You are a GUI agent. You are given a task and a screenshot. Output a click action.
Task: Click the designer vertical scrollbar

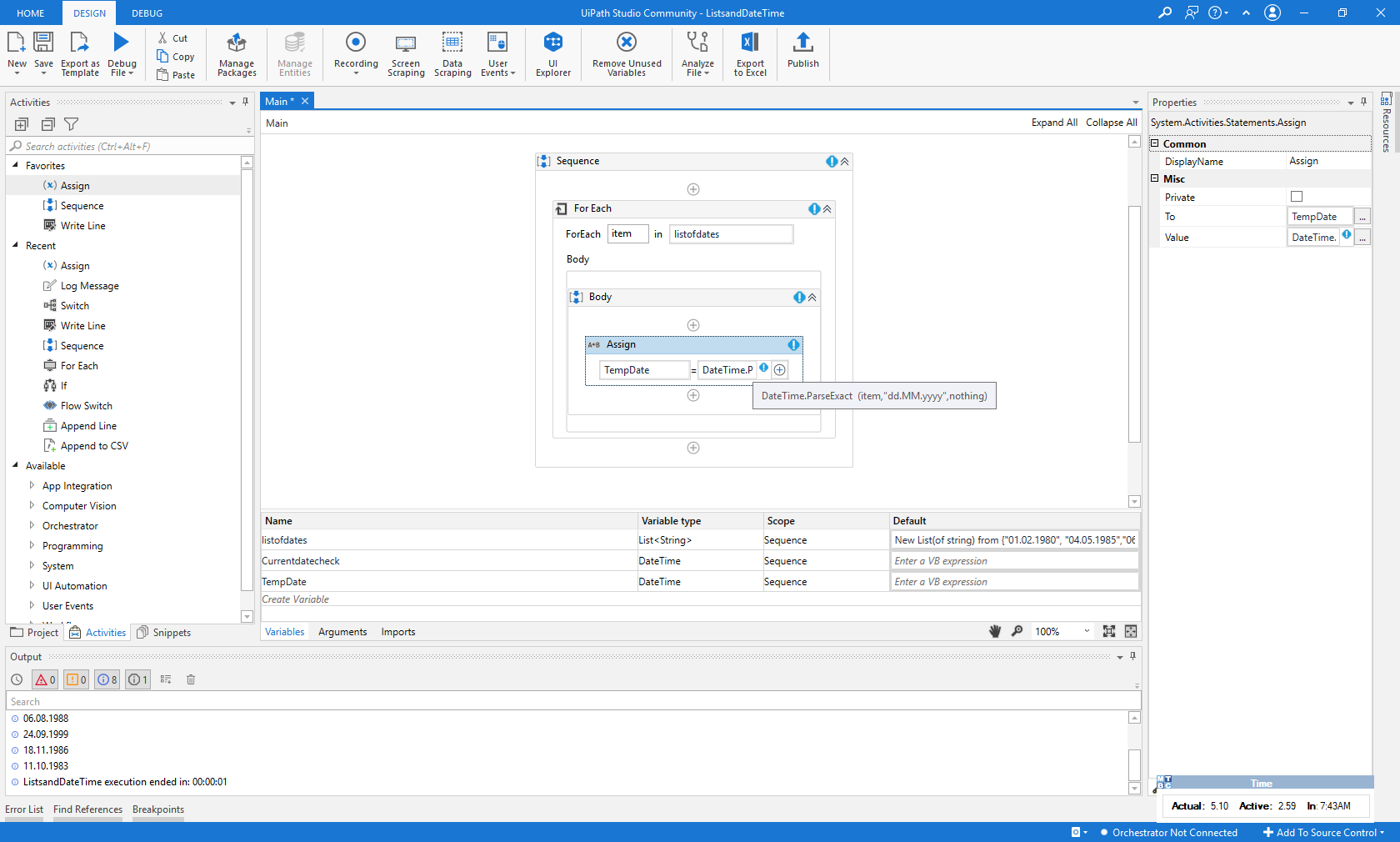(1134, 323)
